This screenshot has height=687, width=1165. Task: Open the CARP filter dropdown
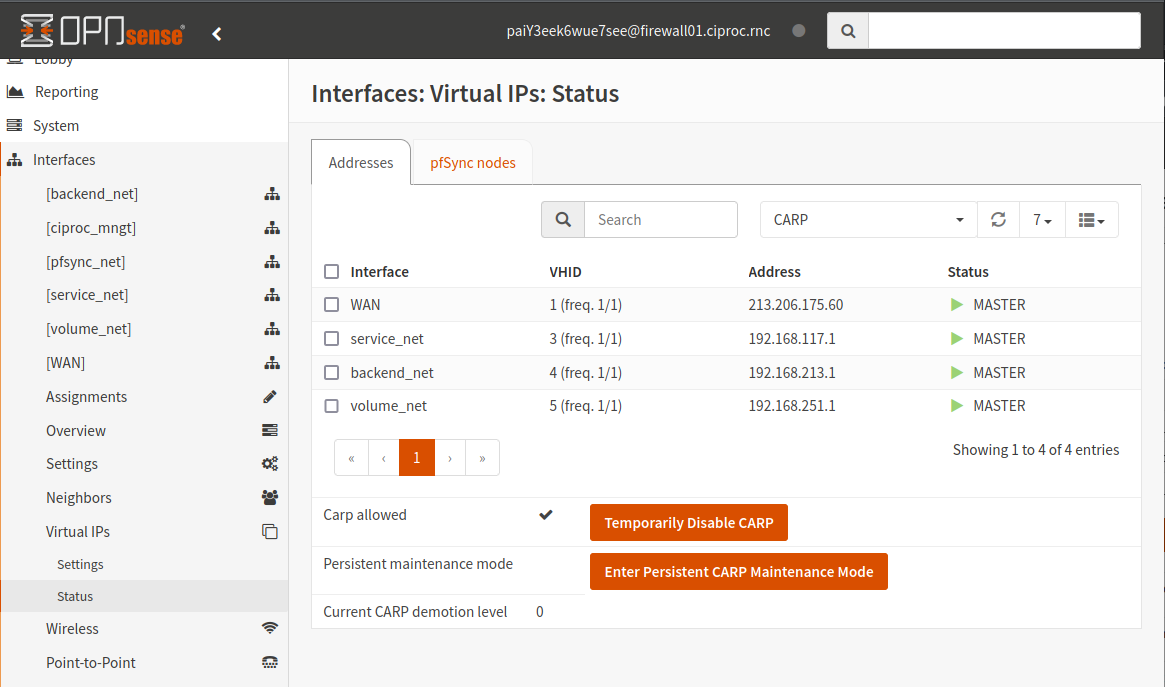[866, 219]
